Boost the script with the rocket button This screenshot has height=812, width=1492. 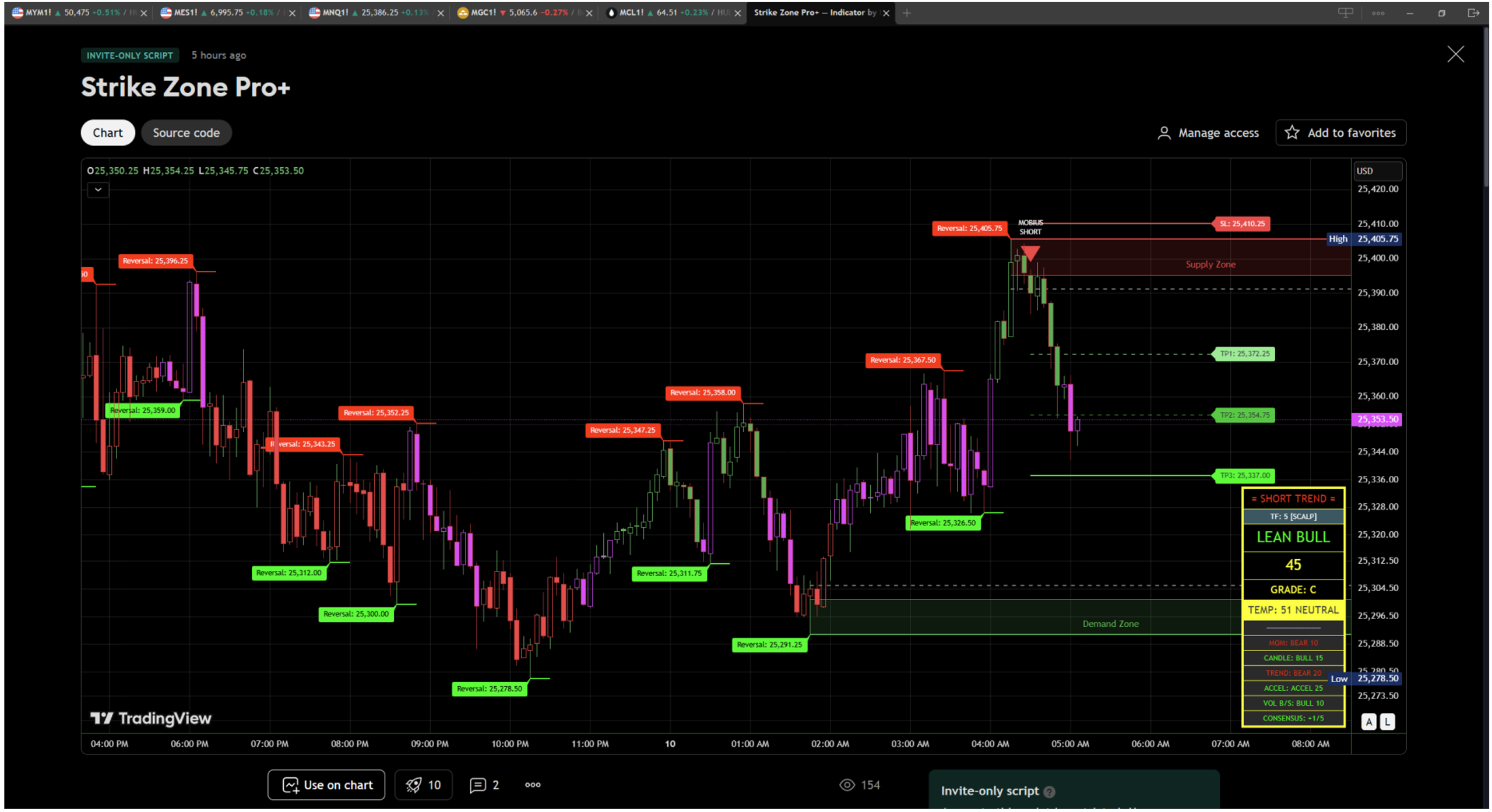pos(424,785)
